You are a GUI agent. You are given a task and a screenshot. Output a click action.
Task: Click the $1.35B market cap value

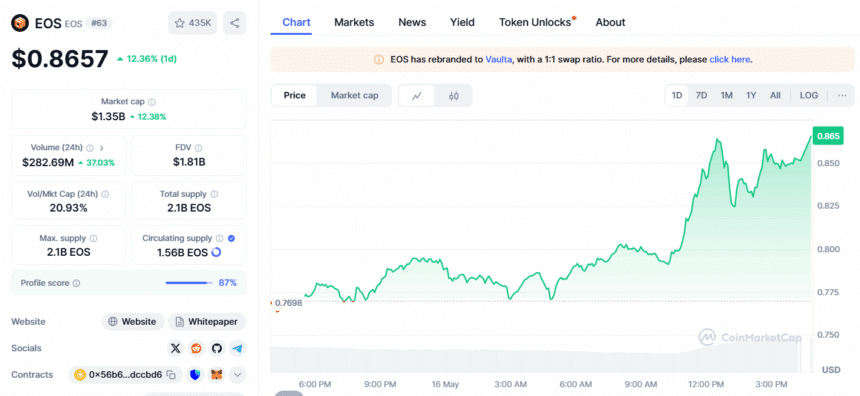tap(108, 116)
